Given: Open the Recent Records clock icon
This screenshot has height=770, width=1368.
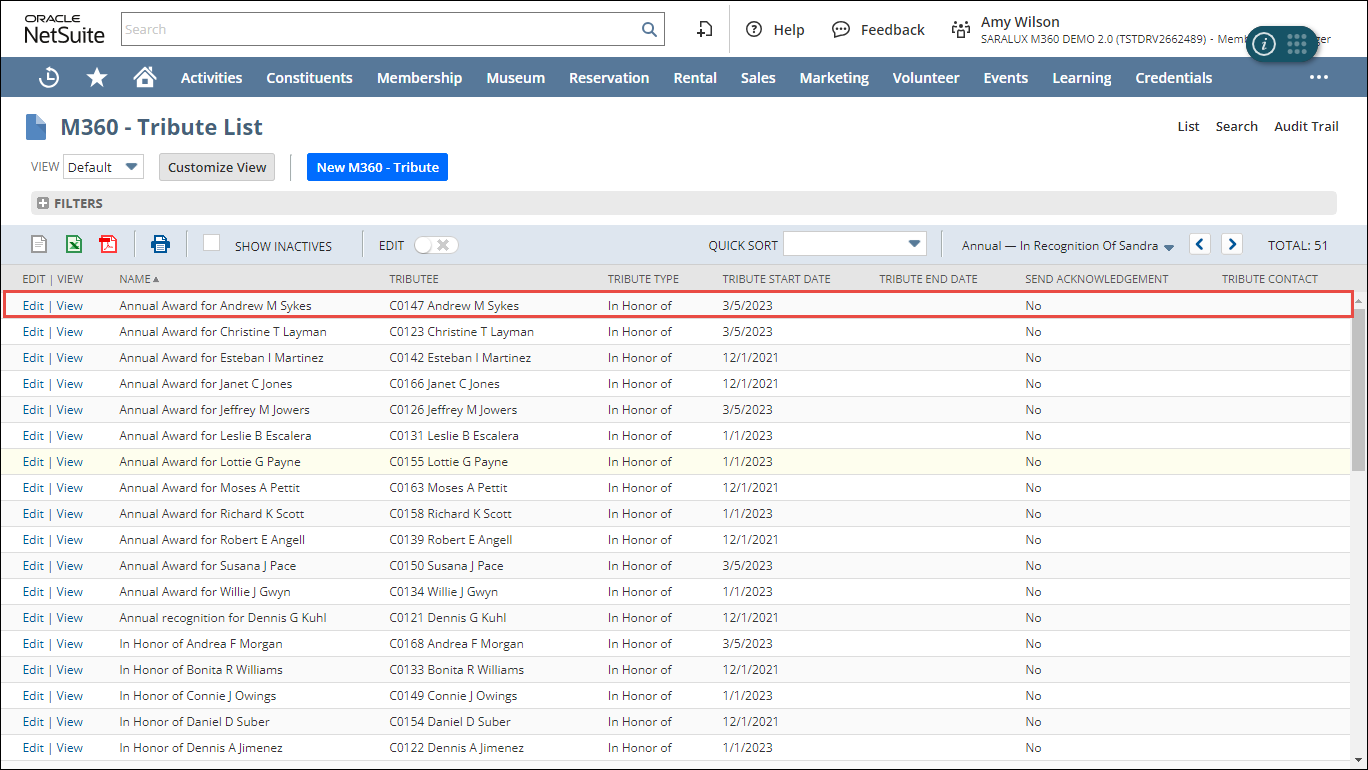Looking at the screenshot, I should 48,78.
